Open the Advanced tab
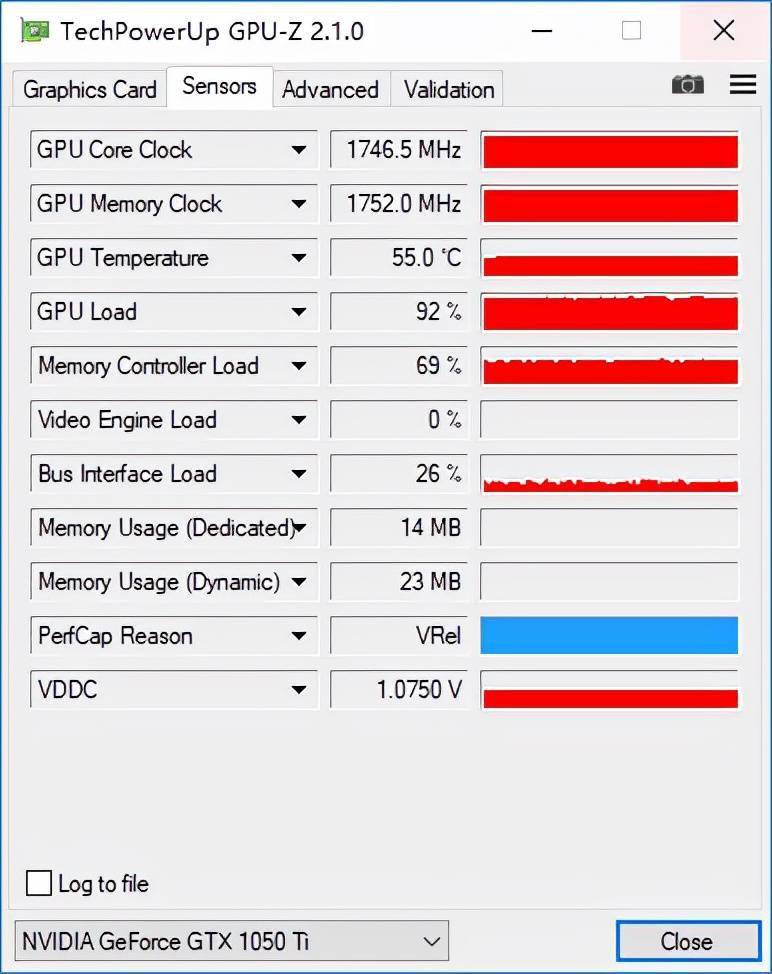The width and height of the screenshot is (772, 974). [331, 89]
